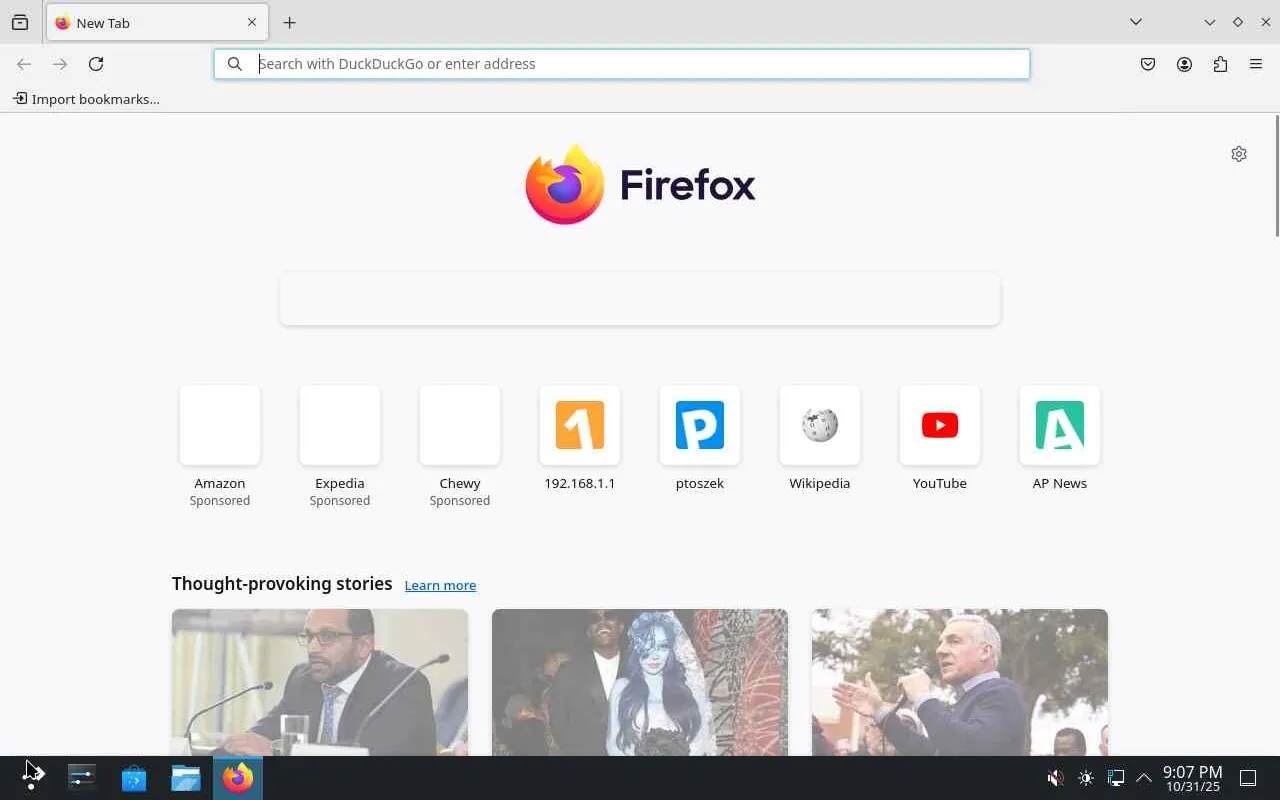Screen dimensions: 1280x800
Task: Go forward one page
Action: coord(60,64)
